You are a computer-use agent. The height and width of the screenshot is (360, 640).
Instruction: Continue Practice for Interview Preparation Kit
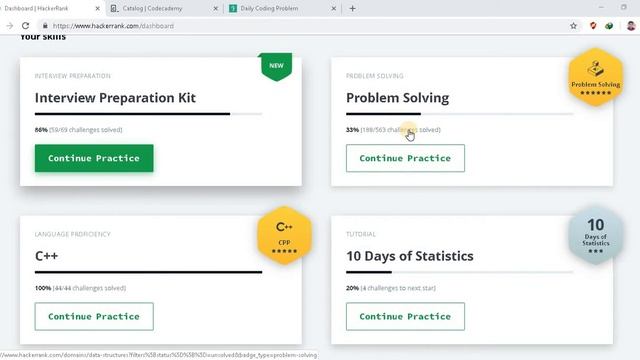click(94, 158)
